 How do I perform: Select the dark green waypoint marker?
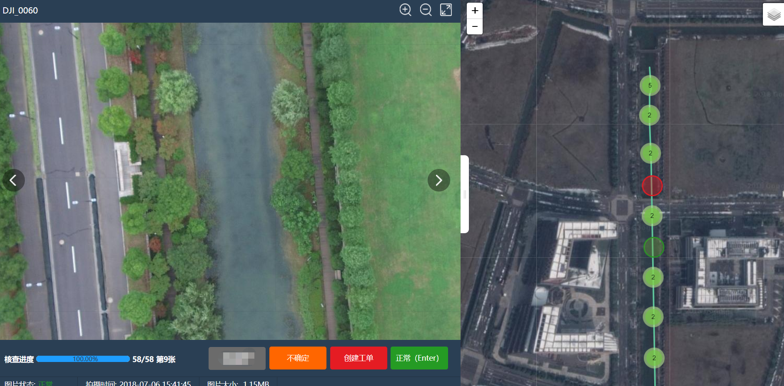tap(653, 247)
